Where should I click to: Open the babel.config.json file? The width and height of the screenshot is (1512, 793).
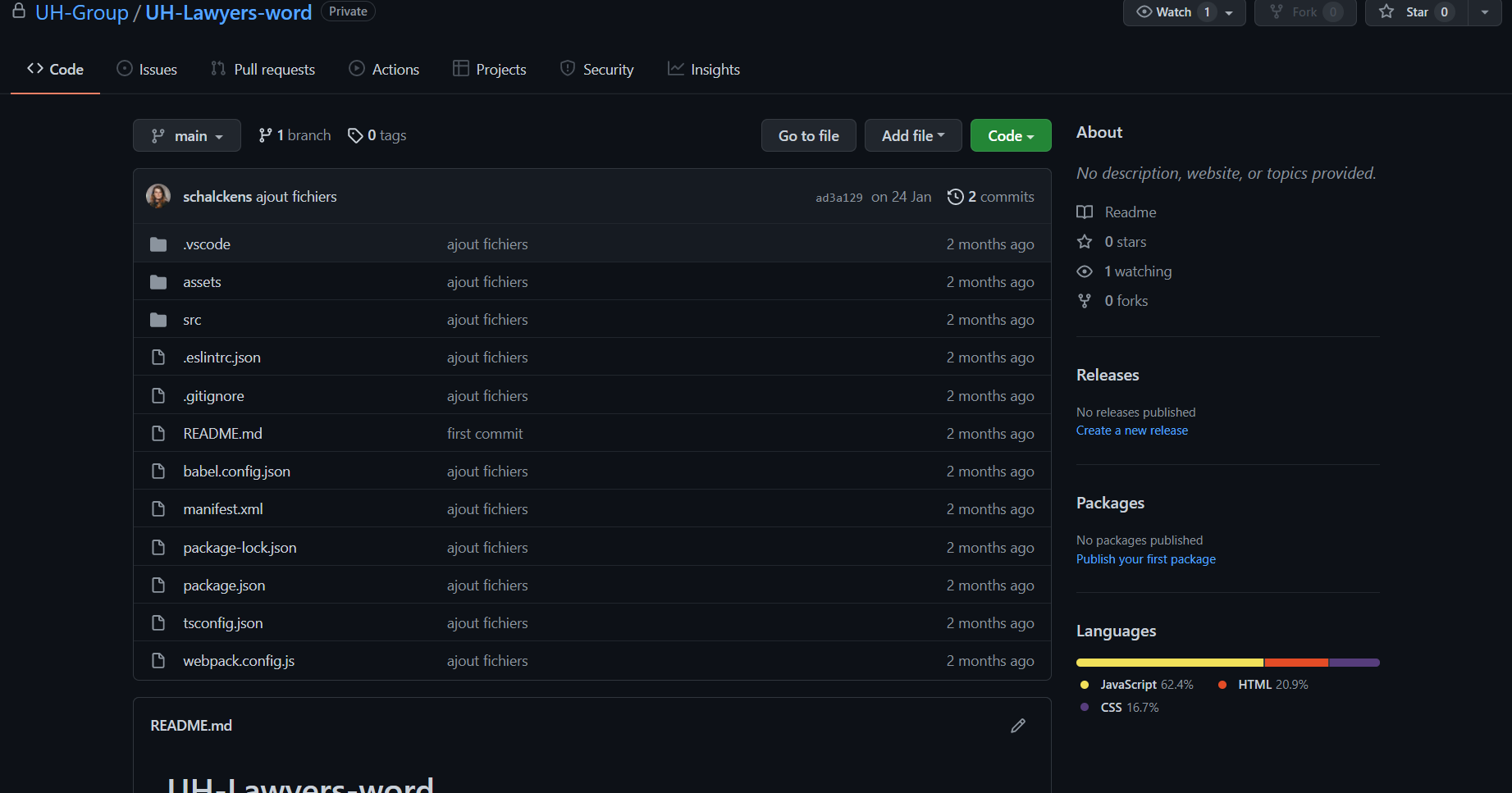(236, 472)
